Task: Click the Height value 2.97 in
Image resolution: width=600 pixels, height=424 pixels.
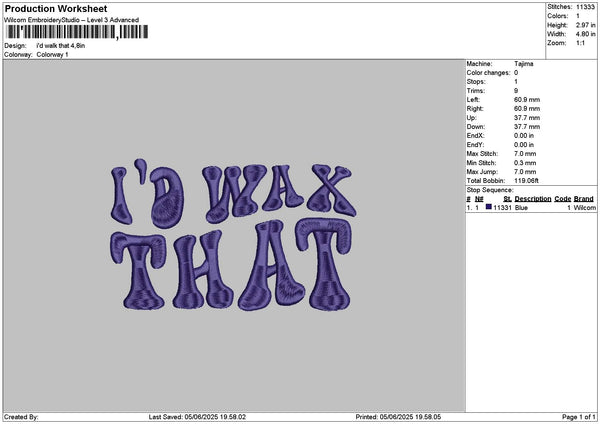Action: click(585, 25)
